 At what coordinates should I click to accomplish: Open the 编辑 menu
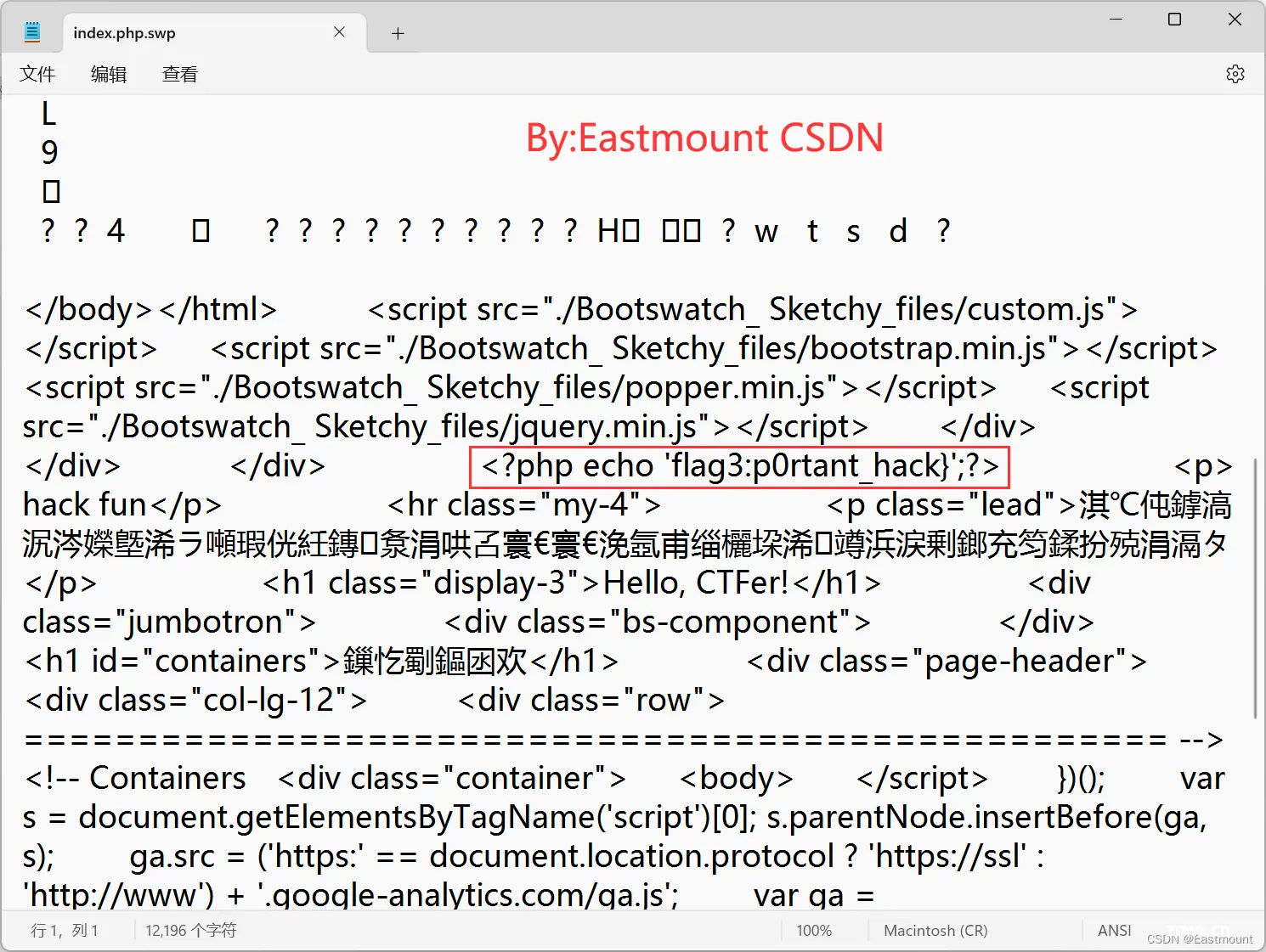coord(109,74)
